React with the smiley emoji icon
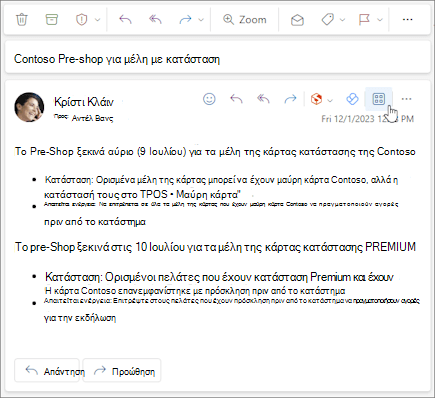This screenshot has width=435, height=398. coord(209,99)
